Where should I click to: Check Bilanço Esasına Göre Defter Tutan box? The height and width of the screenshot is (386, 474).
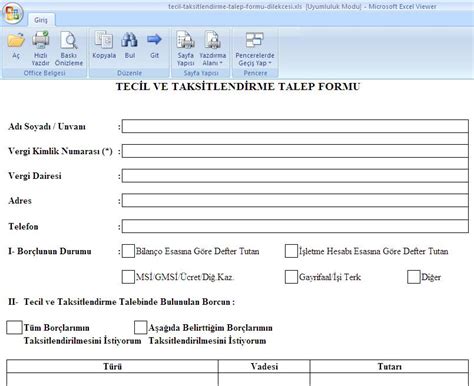[128, 251]
